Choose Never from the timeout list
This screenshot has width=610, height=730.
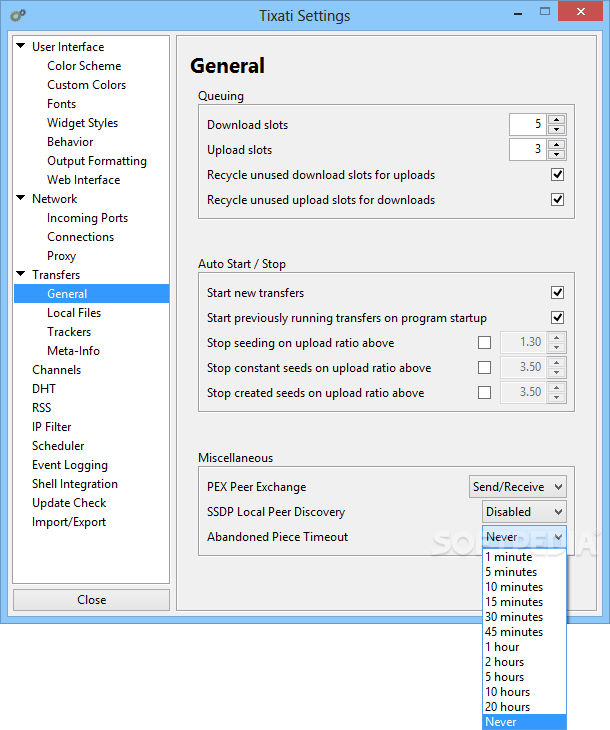click(x=525, y=722)
